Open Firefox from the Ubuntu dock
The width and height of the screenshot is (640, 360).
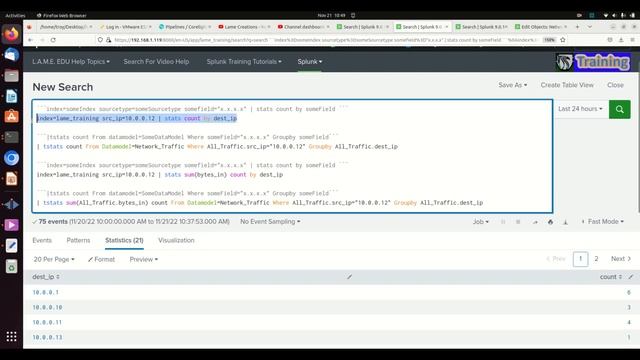[x=11, y=34]
